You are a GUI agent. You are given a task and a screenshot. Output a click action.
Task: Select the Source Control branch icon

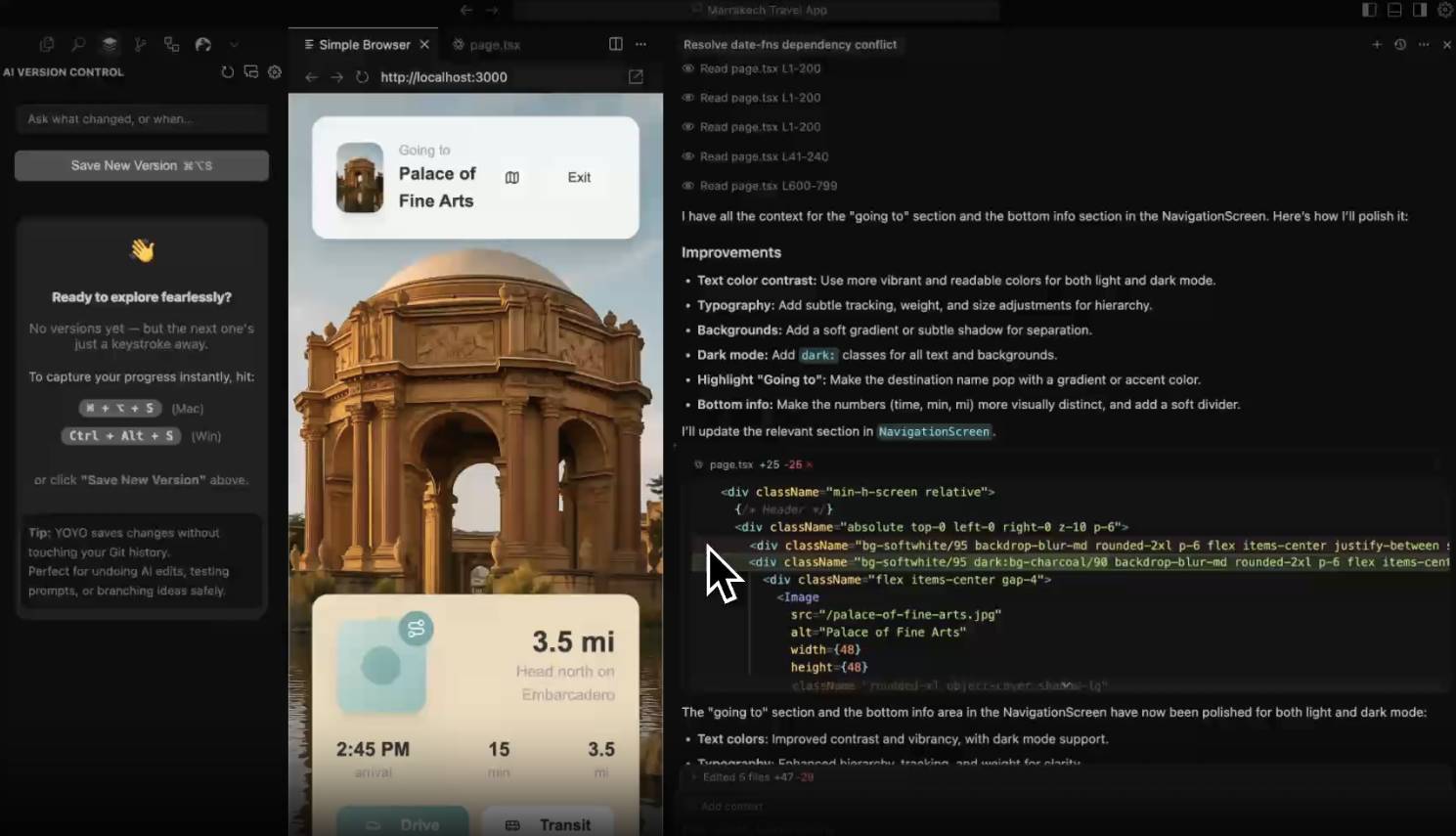point(140,44)
